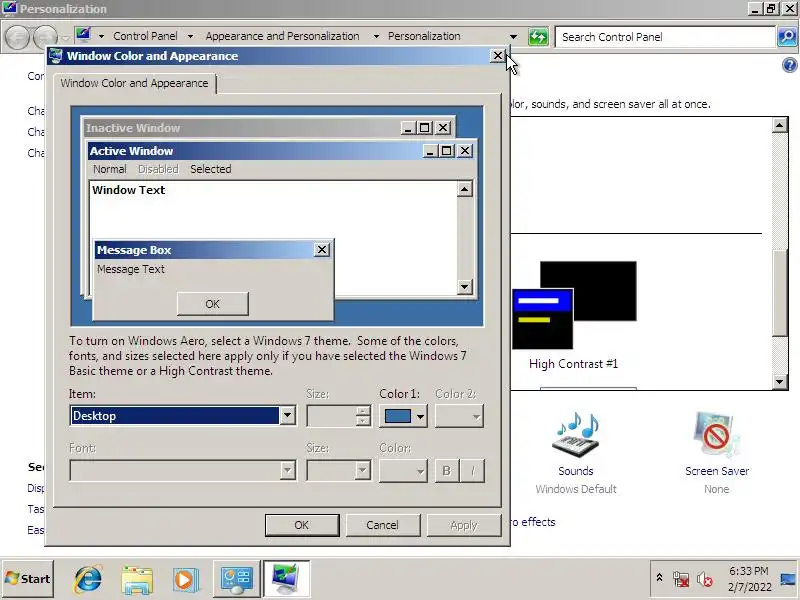The width and height of the screenshot is (800, 600).
Task: Close the Window Color and Appearance dialog
Action: click(497, 56)
